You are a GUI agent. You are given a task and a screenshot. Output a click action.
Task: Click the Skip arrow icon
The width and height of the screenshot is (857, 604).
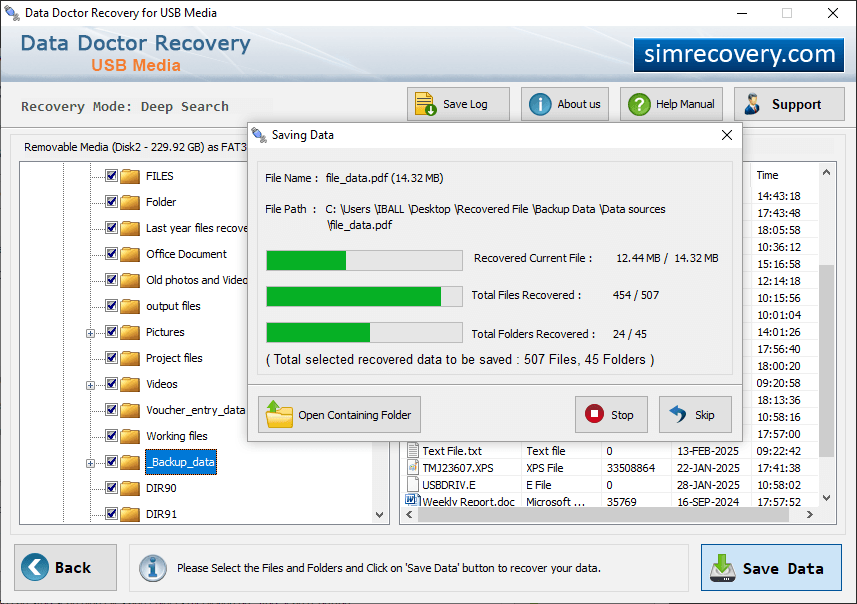coord(678,414)
